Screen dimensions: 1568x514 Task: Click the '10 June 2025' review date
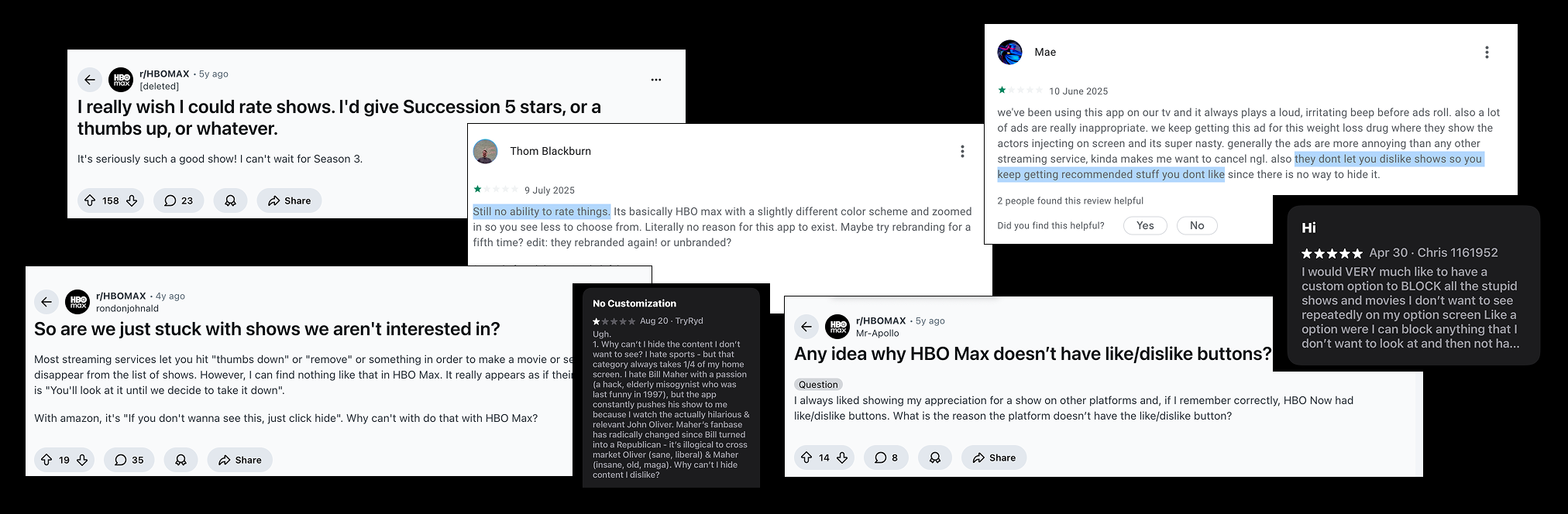click(1078, 91)
